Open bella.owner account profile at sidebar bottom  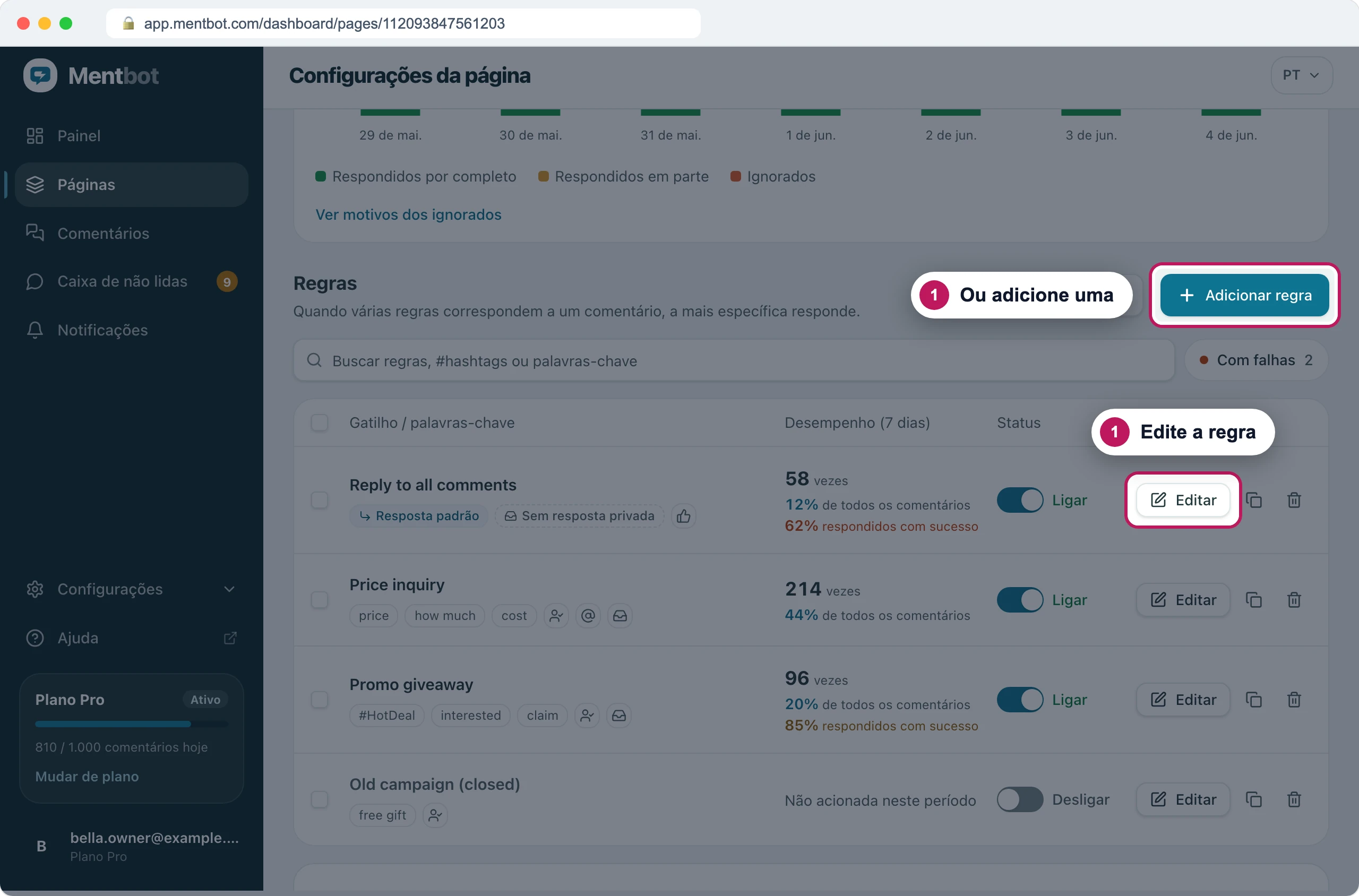coord(132,846)
